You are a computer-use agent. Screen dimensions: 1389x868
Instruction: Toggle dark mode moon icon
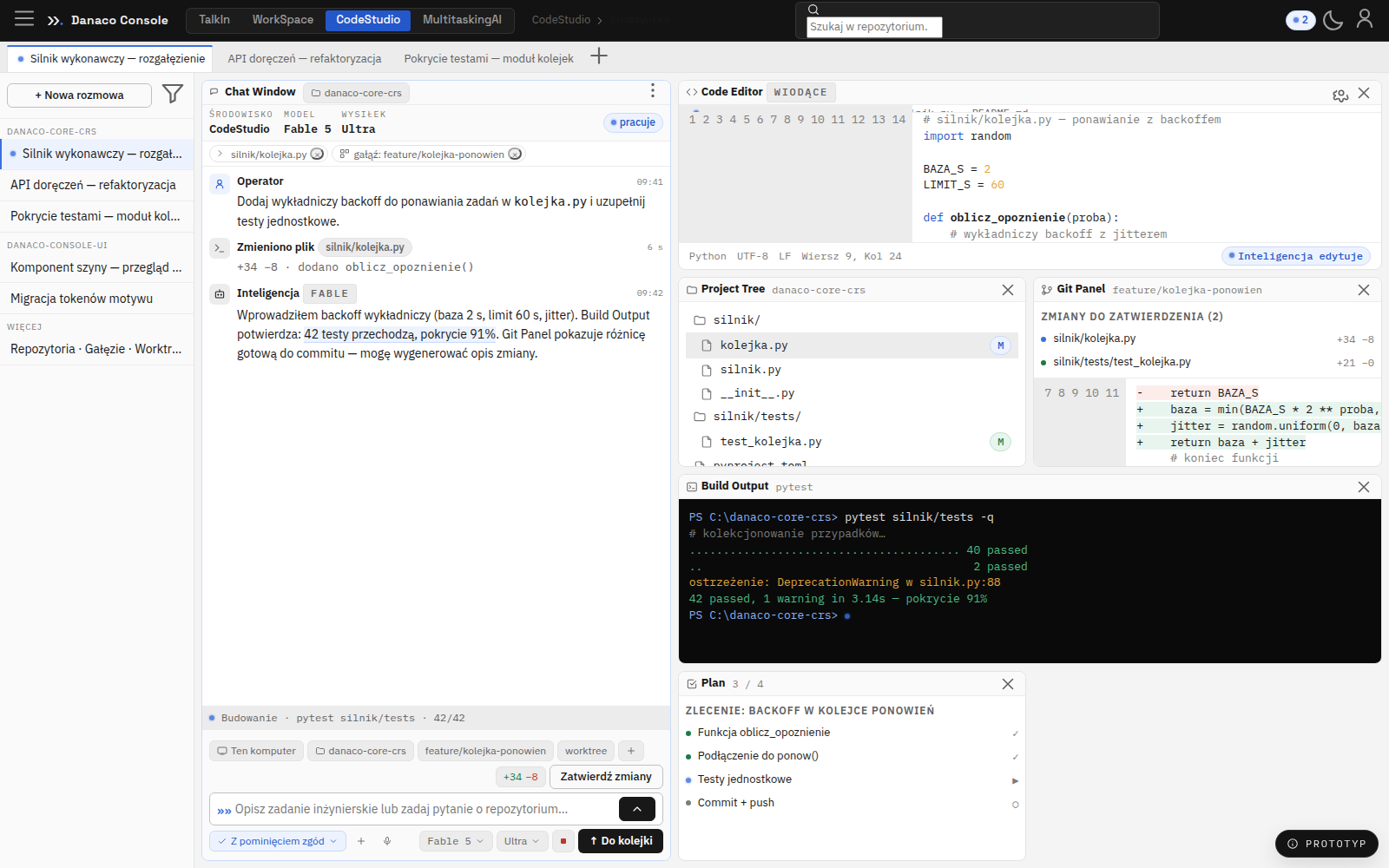1333,19
